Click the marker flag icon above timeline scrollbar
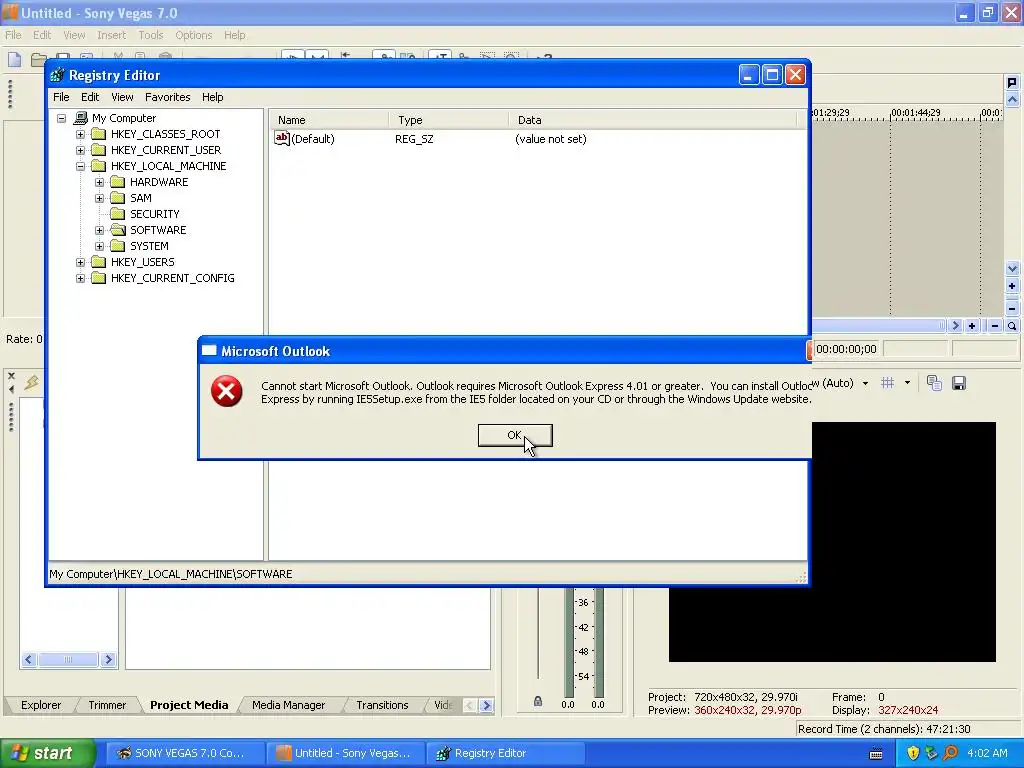The height and width of the screenshot is (768, 1024). pyautogui.click(x=1012, y=82)
